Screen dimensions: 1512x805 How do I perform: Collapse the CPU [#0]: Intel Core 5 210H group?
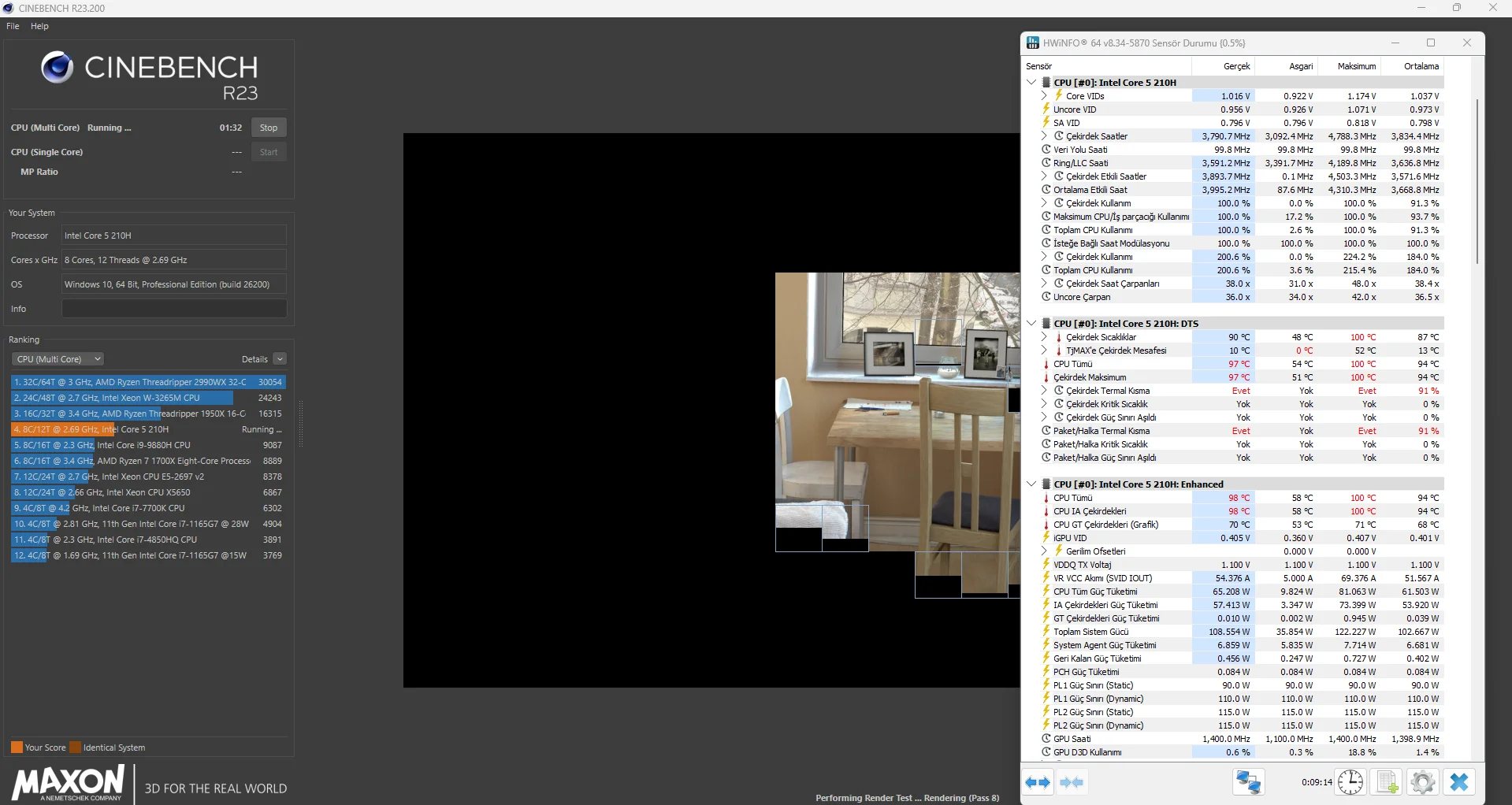click(x=1031, y=83)
